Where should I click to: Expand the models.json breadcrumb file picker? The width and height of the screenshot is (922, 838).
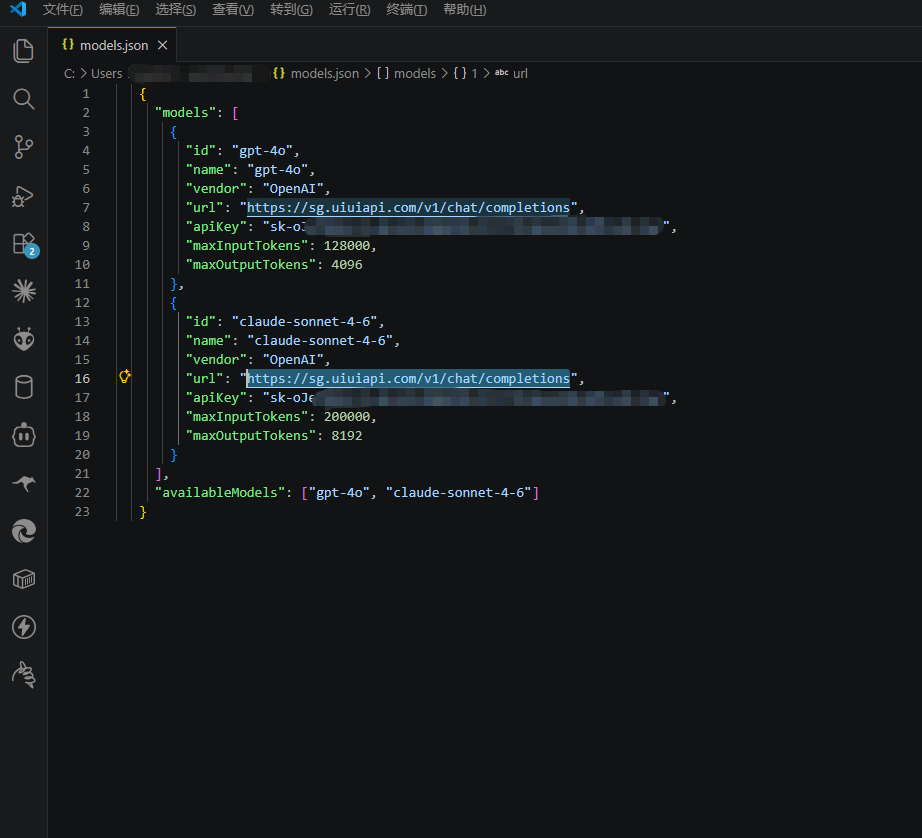coord(324,73)
